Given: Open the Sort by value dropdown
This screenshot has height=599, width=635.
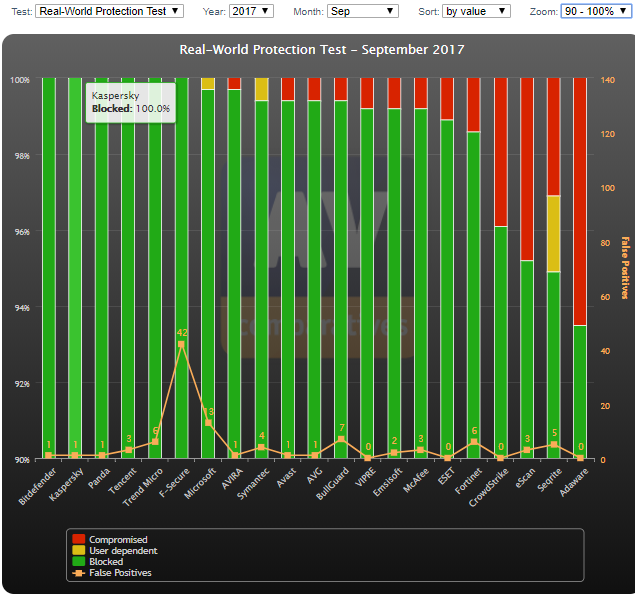Looking at the screenshot, I should click(x=476, y=11).
